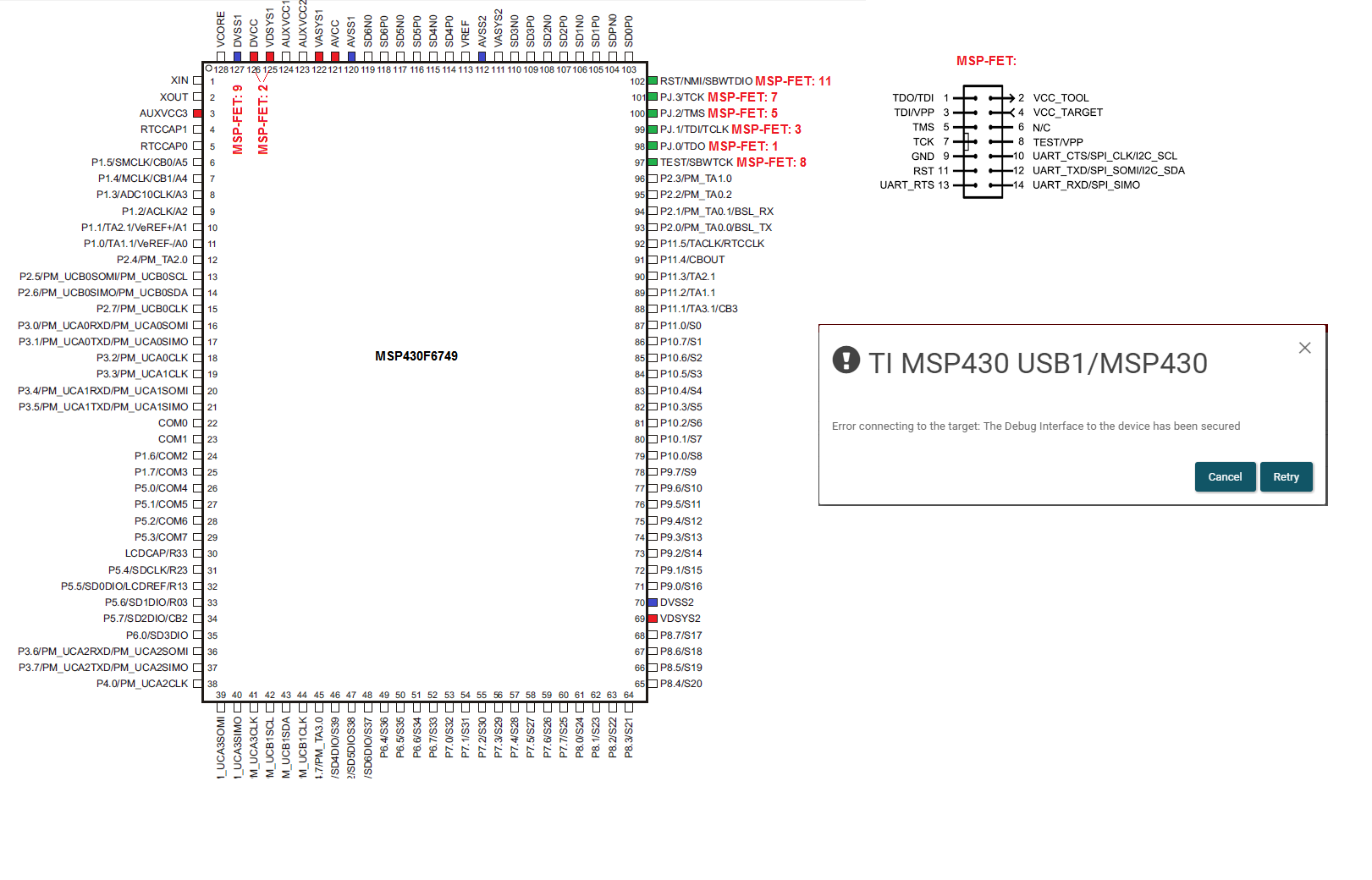Image resolution: width=1372 pixels, height=880 pixels.
Task: Click the UART_RXD/SPI_SIMO label
Action: click(x=1086, y=185)
